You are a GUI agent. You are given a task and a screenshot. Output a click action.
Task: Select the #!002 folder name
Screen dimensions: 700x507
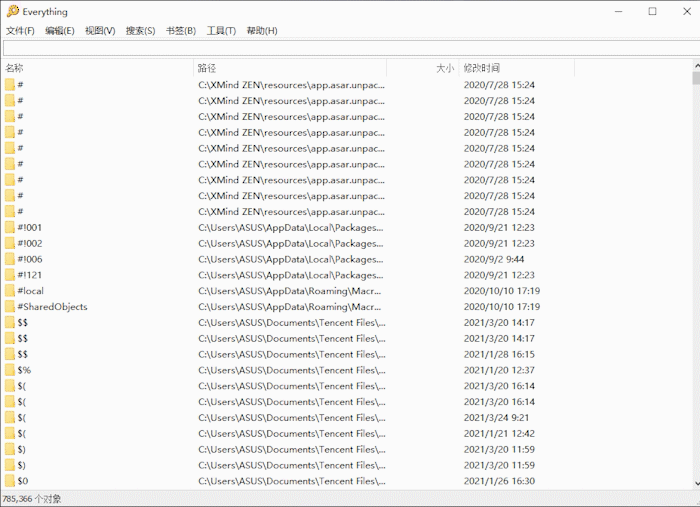click(30, 243)
